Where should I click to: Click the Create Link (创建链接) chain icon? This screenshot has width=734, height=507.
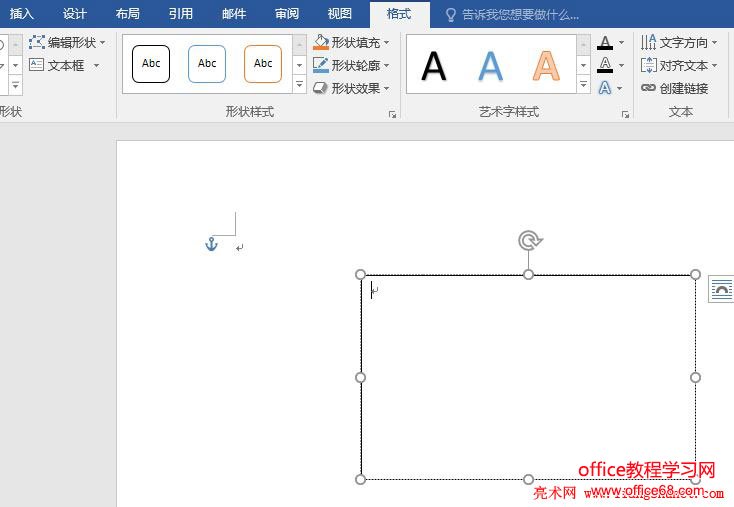point(648,88)
